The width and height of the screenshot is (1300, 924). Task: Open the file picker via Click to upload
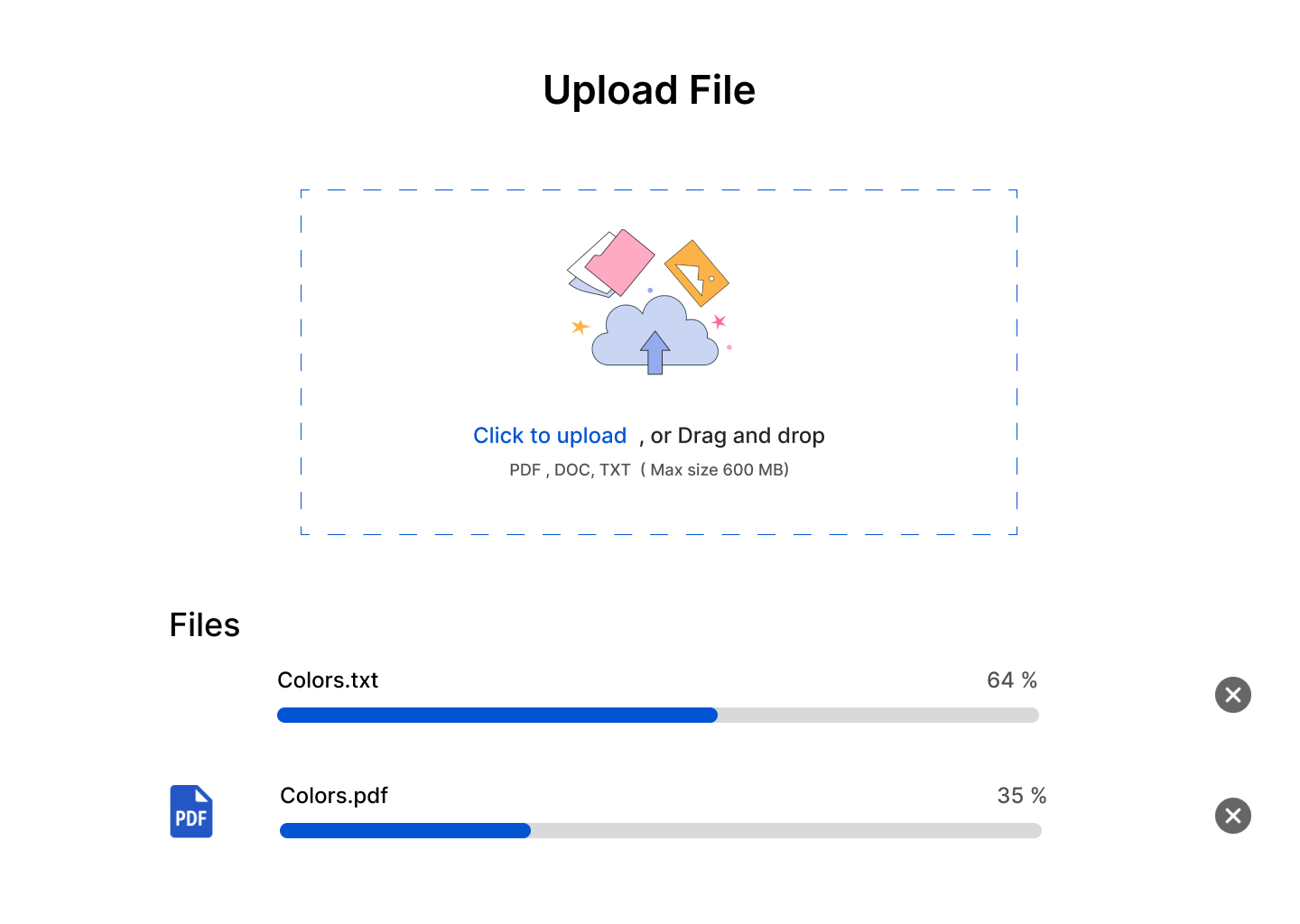click(550, 436)
